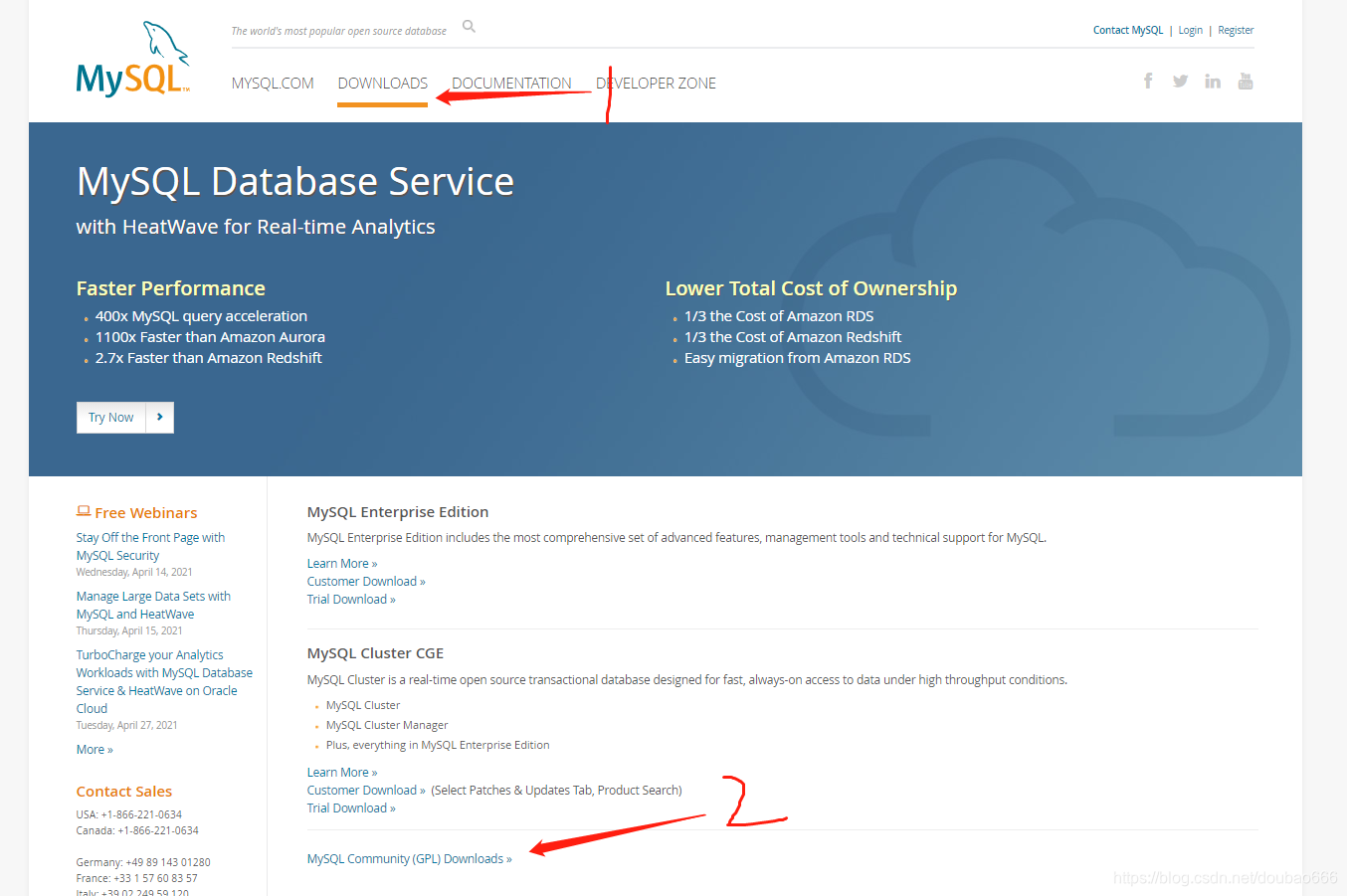
Task: Click the Login link
Action: coord(1191,30)
